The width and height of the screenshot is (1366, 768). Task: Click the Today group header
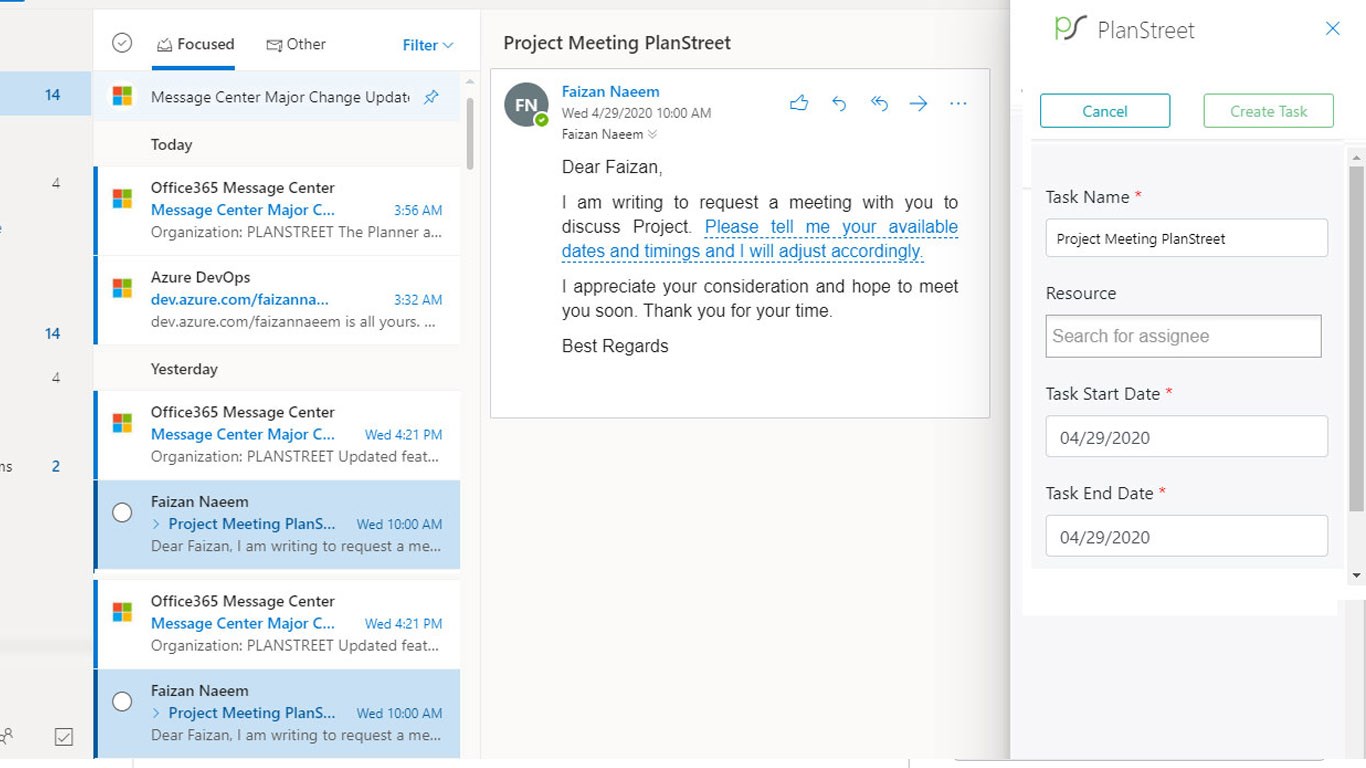tap(171, 144)
